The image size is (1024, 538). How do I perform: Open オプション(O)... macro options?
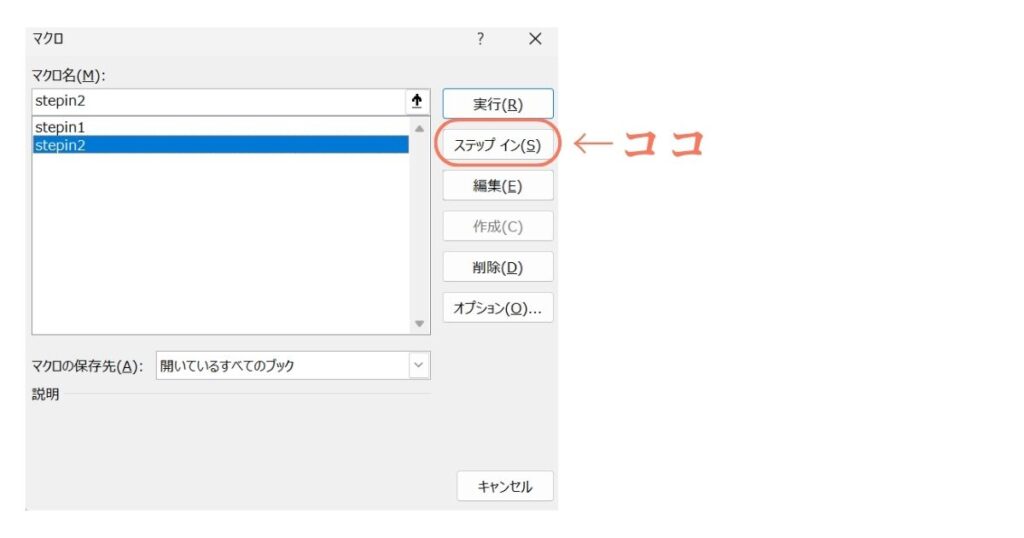pyautogui.click(x=497, y=308)
